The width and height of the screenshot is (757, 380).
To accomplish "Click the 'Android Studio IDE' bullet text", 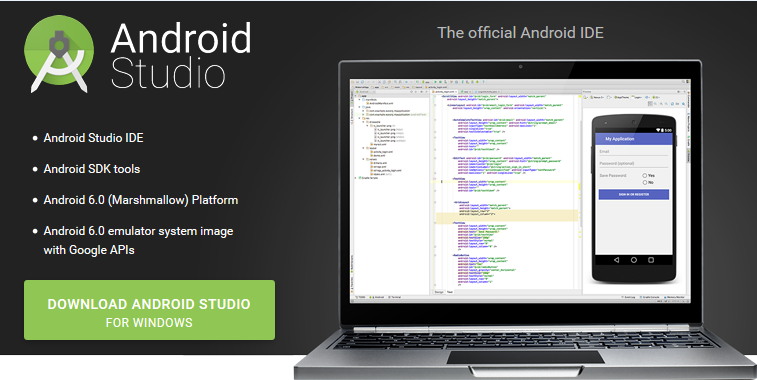I will pos(94,138).
